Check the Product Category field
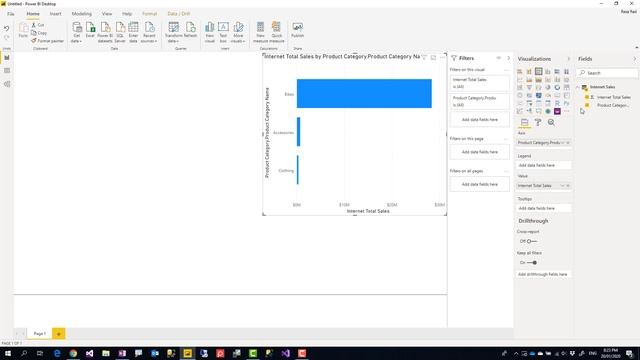Image resolution: width=640 pixels, height=360 pixels. [x=587, y=105]
